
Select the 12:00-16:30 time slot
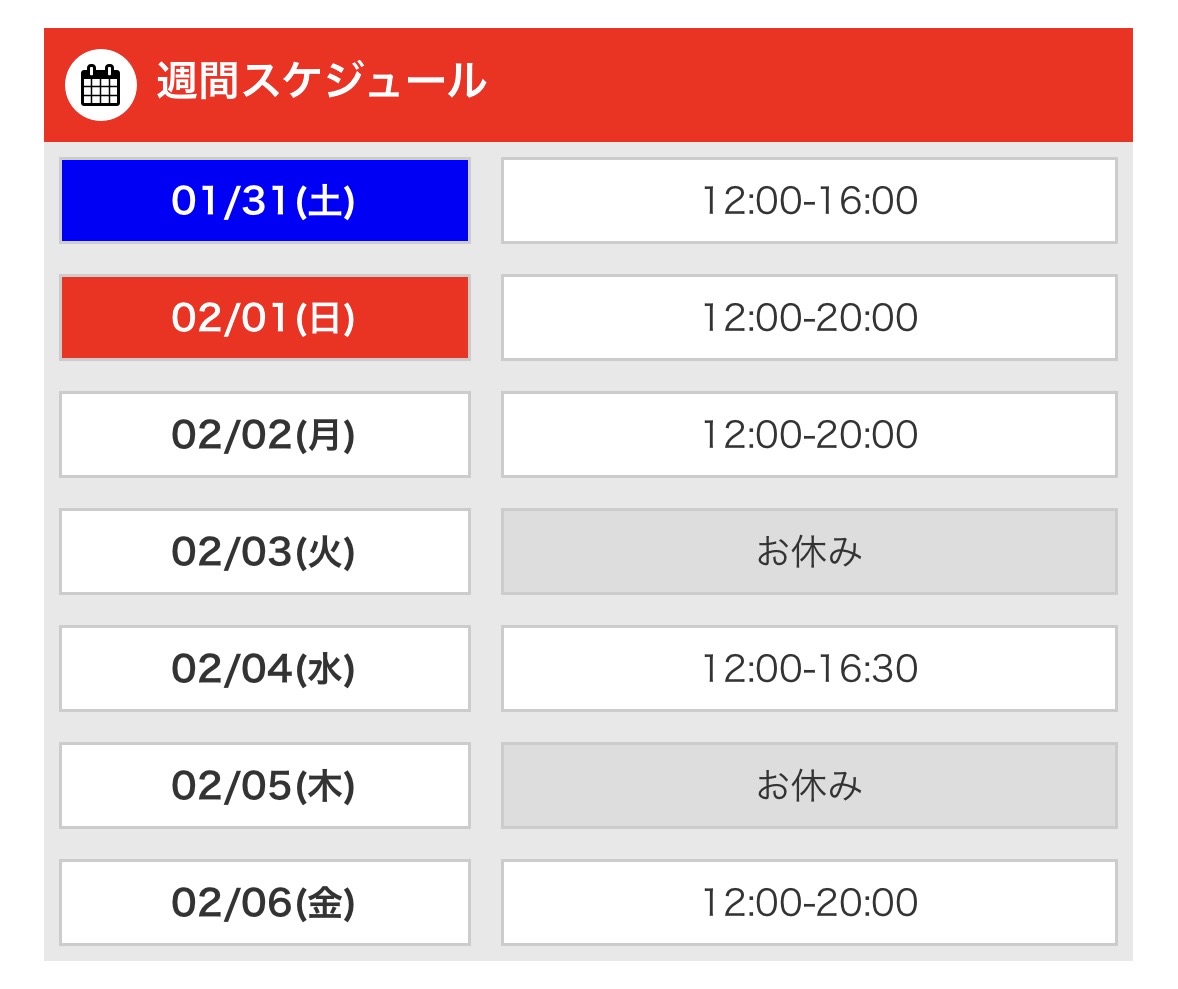808,668
